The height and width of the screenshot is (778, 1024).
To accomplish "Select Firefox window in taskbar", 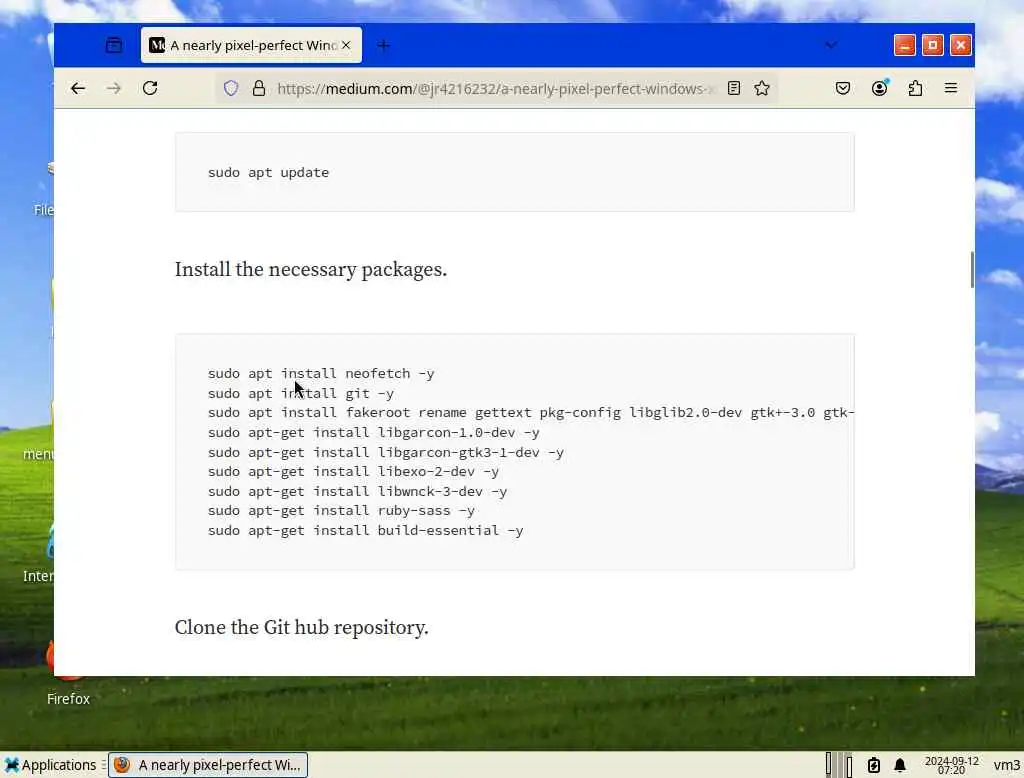I will point(208,765).
